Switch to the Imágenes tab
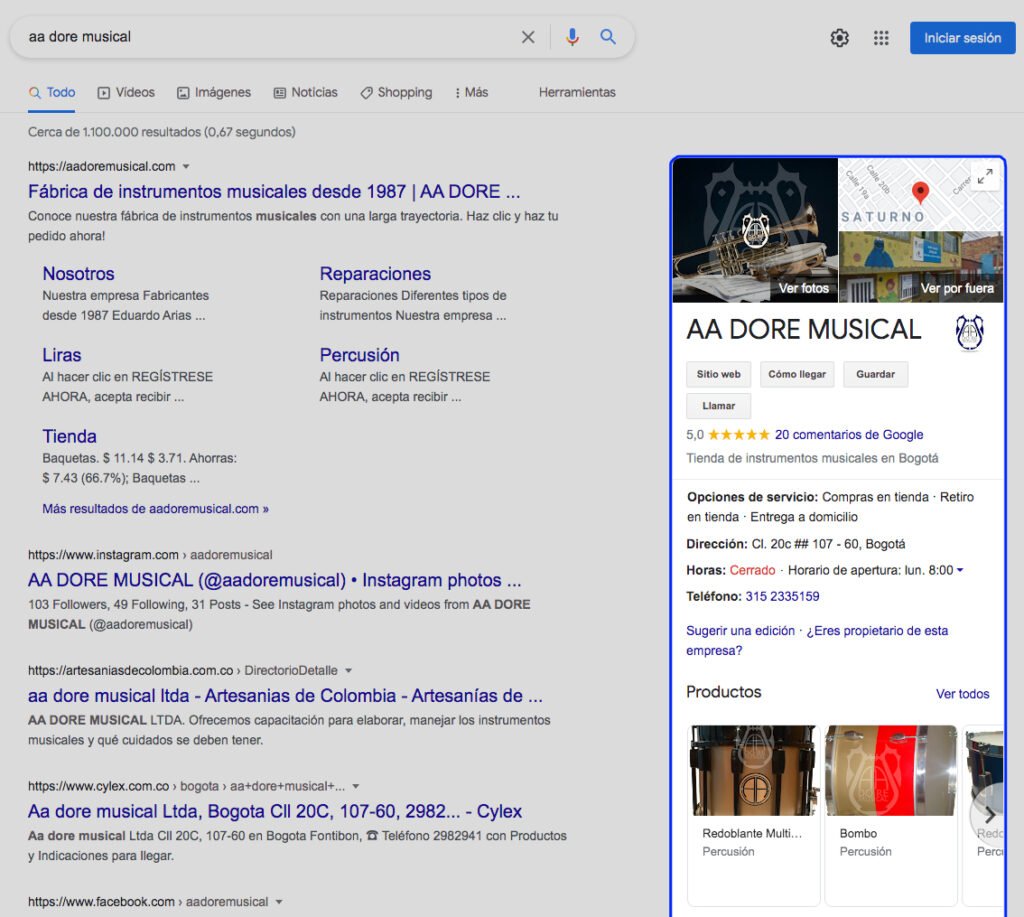The height and width of the screenshot is (917, 1024). [214, 92]
